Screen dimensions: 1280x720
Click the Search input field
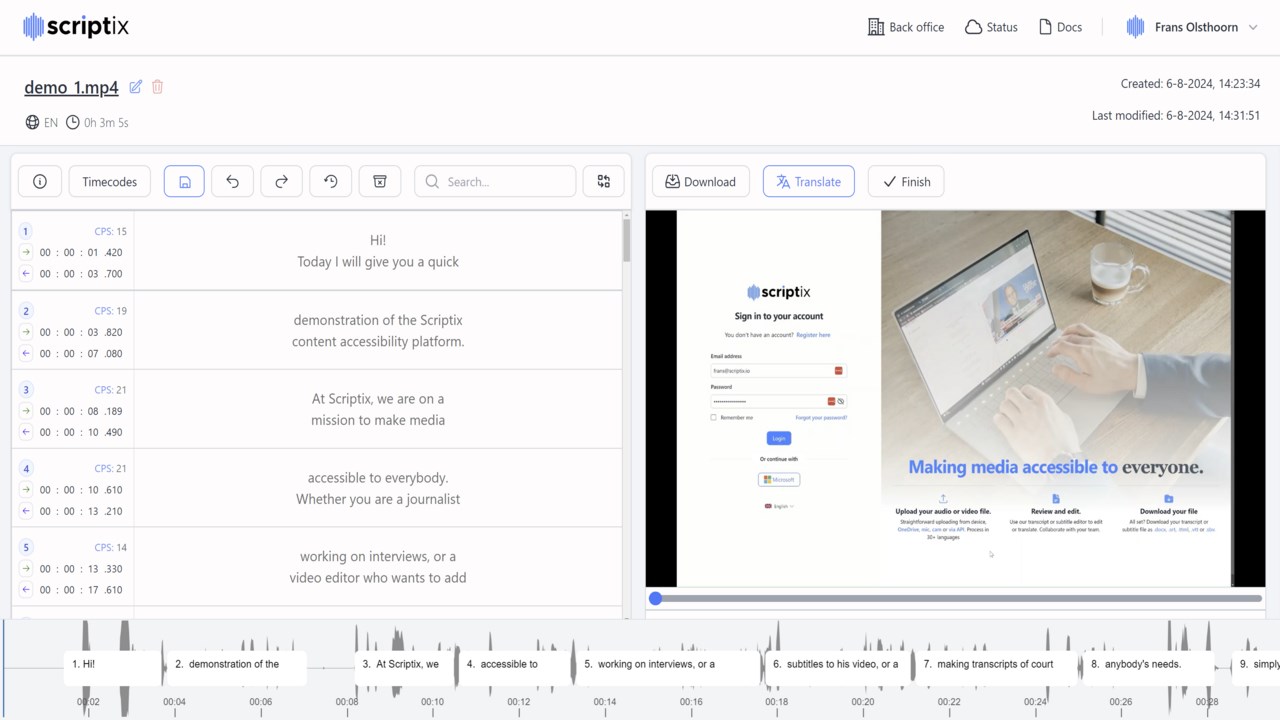coord(495,181)
